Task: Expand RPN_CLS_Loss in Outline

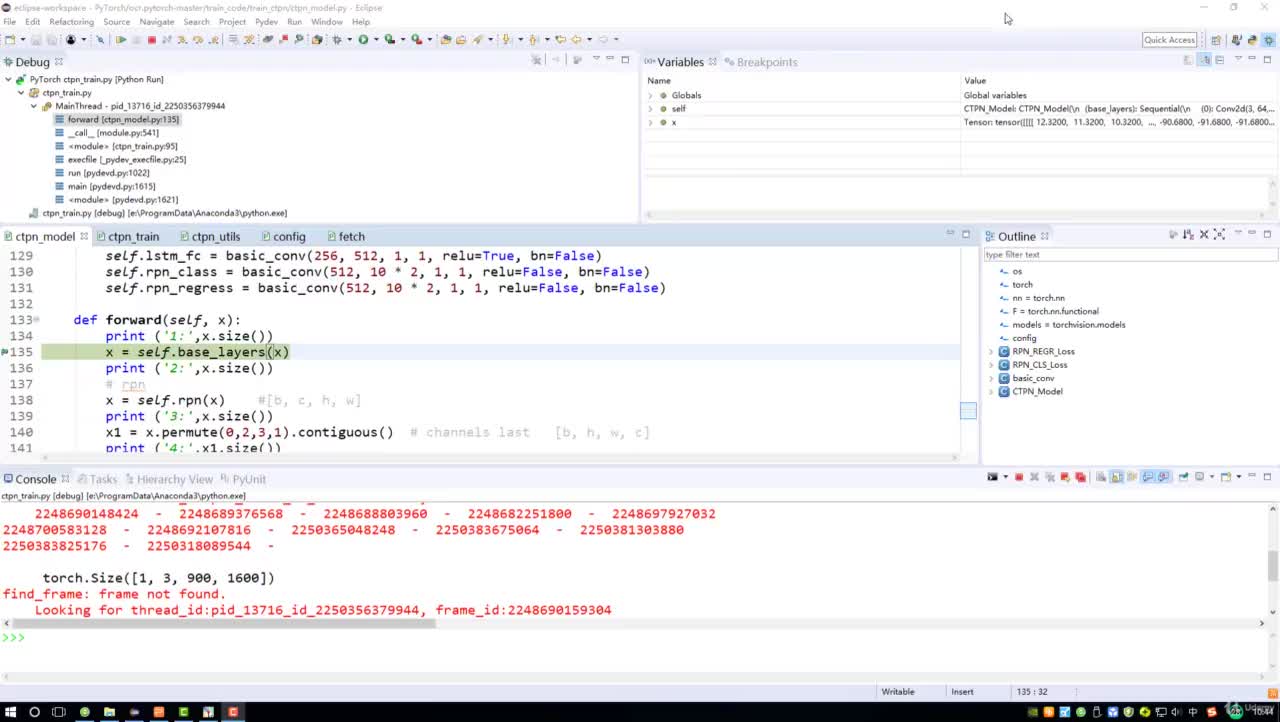Action: tap(991, 365)
